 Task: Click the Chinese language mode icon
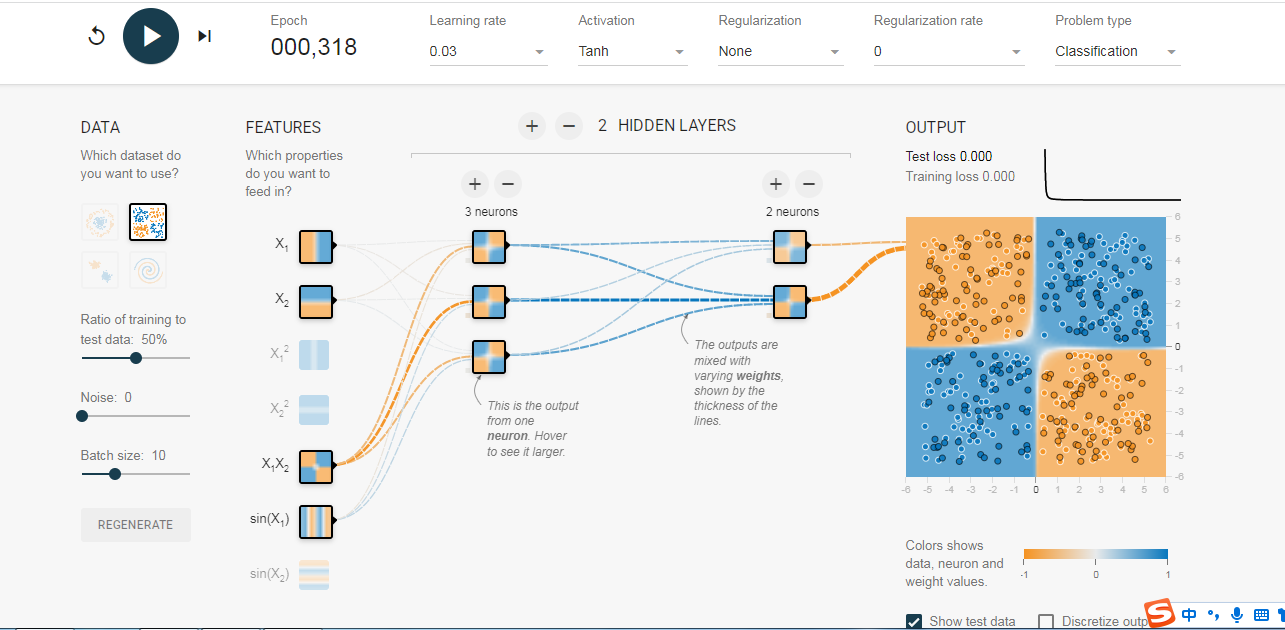point(1189,614)
